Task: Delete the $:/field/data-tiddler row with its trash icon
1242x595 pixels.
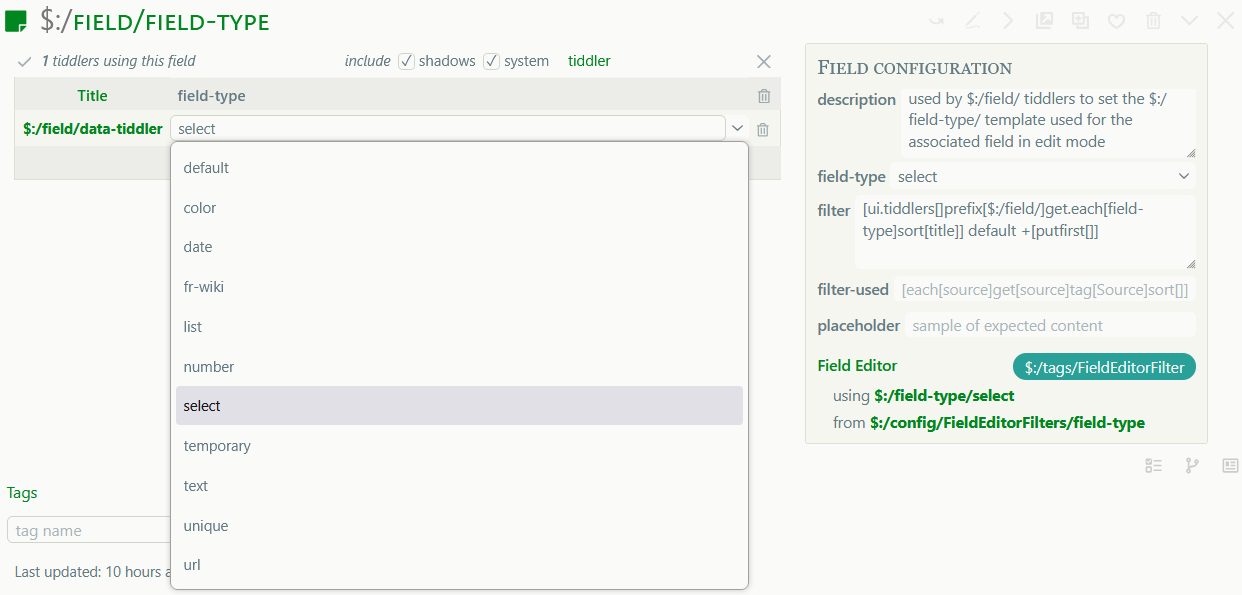Action: [x=763, y=129]
